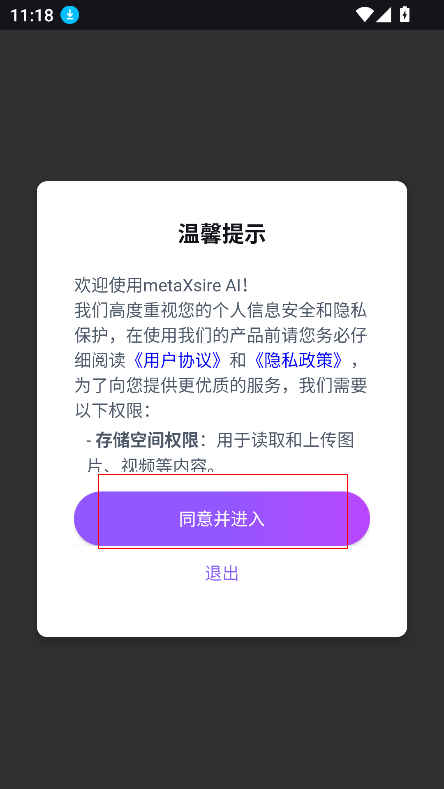The image size is (444, 789).
Task: Open the 《隐私政策》 privacy policy link
Action: click(298, 360)
